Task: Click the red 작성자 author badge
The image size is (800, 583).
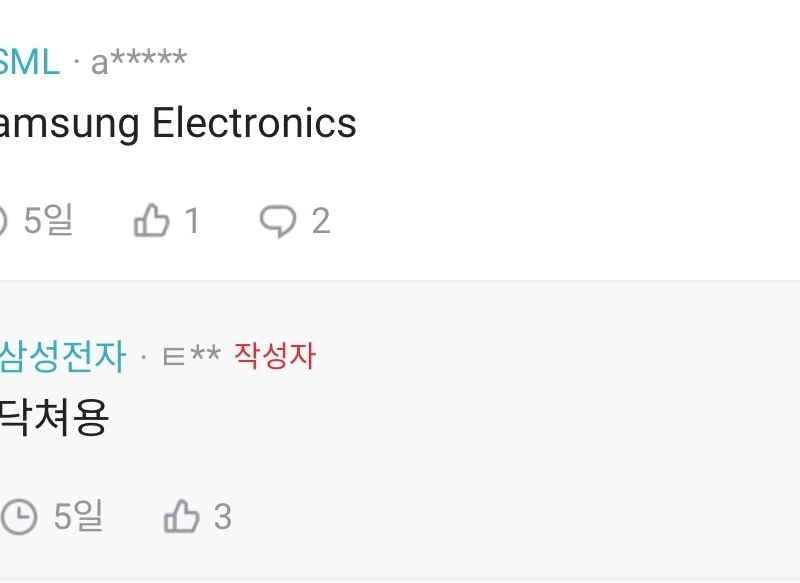Action: click(275, 355)
